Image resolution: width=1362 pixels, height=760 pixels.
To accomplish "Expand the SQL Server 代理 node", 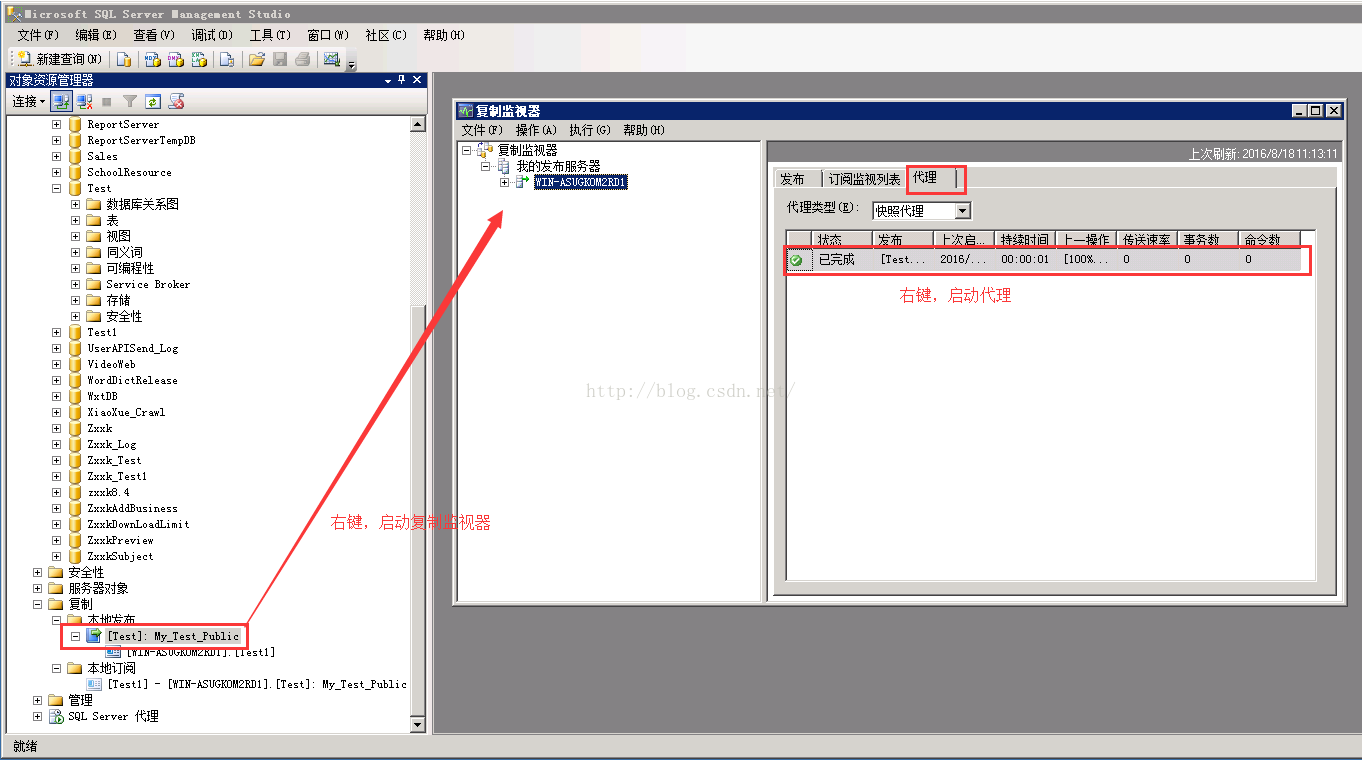I will [38, 716].
